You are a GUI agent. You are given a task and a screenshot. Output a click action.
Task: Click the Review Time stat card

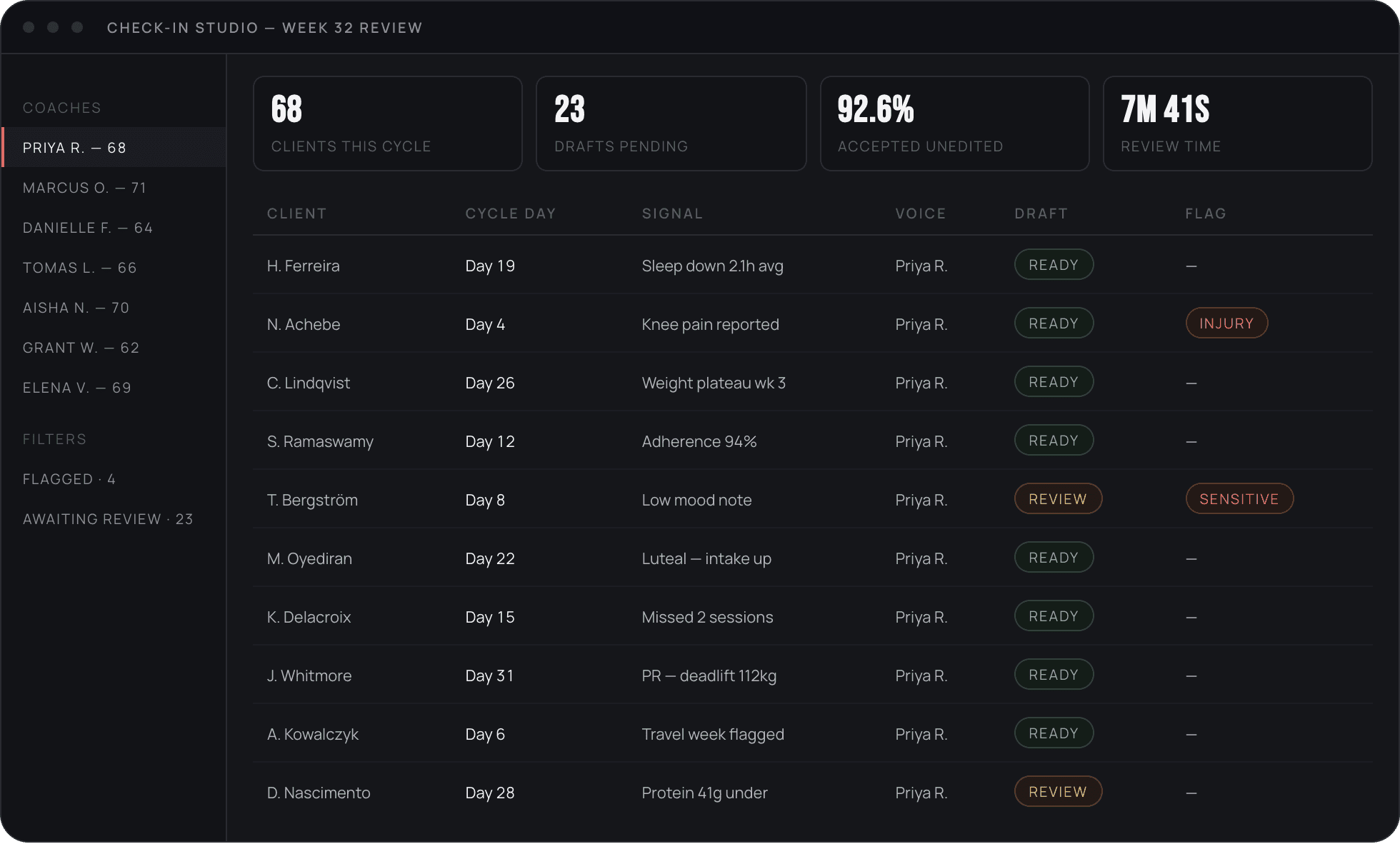point(1237,124)
